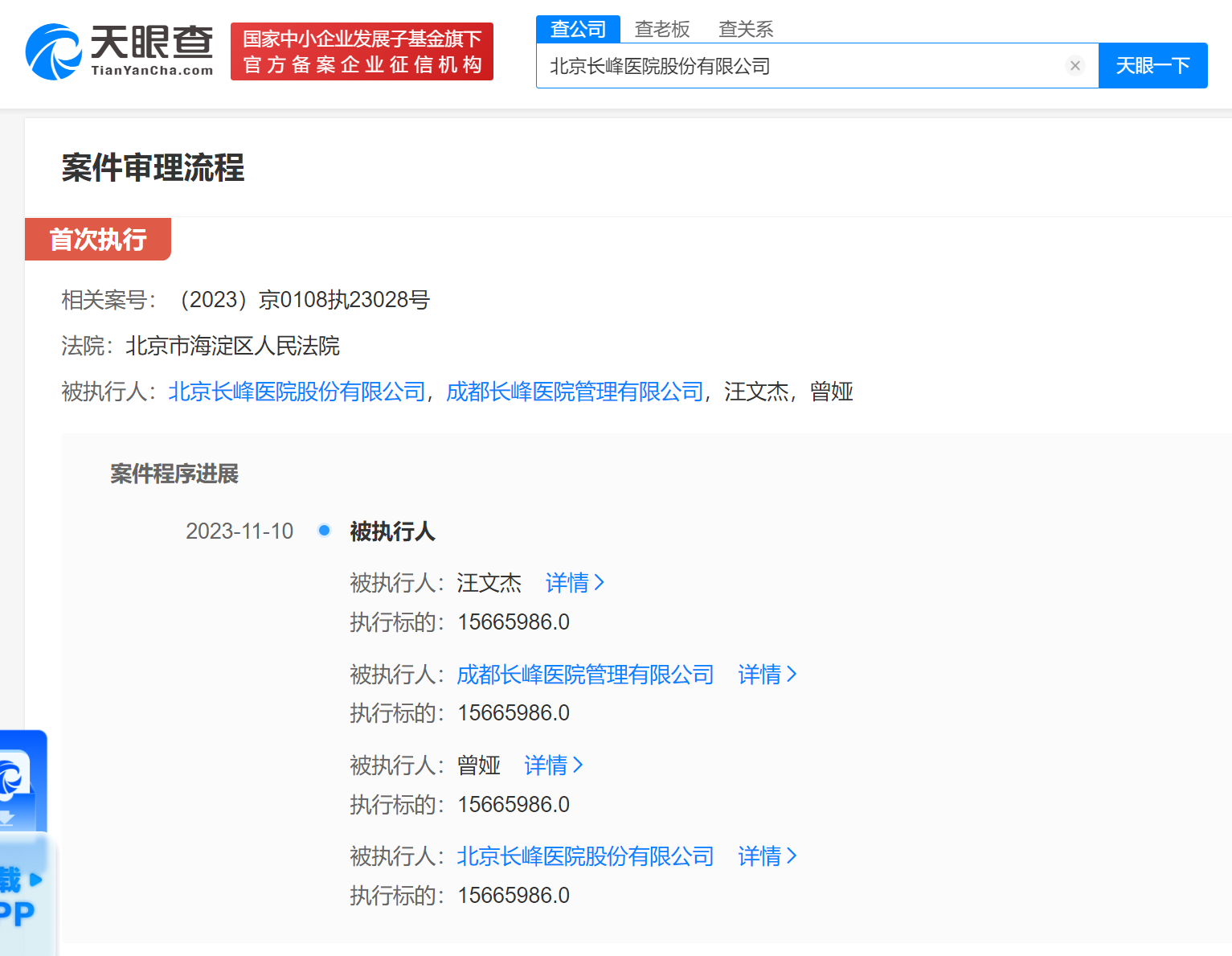This screenshot has width=1232, height=956.
Task: Open 成都长峰医院管理有限公司 link in the 被执行人 summary line
Action: click(575, 392)
